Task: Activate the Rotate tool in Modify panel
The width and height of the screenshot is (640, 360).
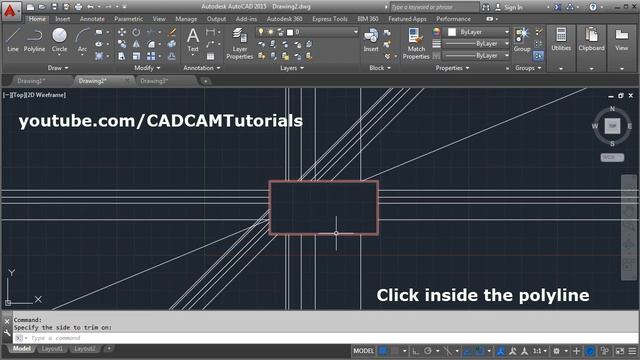Action: [x=136, y=32]
